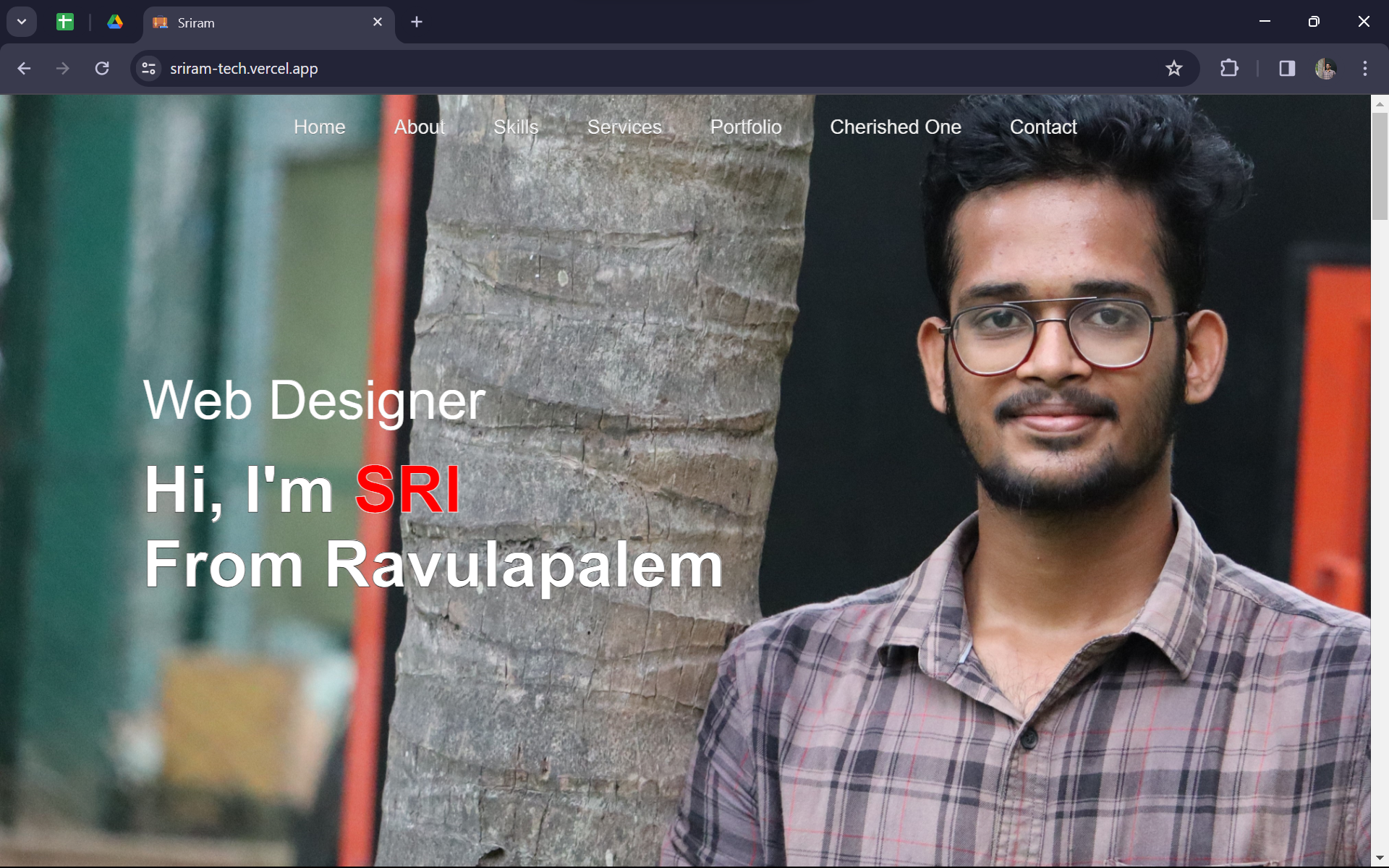Navigate back using the back arrow
The width and height of the screenshot is (1389, 868).
(24, 69)
